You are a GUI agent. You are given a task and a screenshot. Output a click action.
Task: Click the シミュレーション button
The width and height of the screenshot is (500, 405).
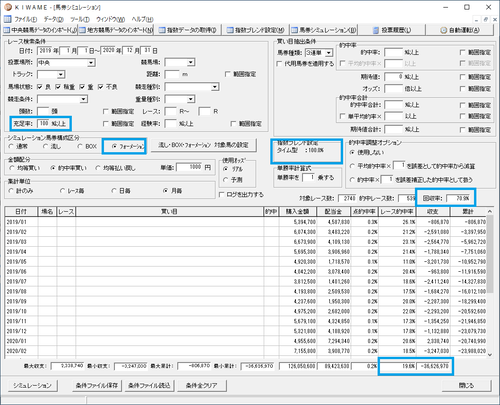tap(32, 385)
